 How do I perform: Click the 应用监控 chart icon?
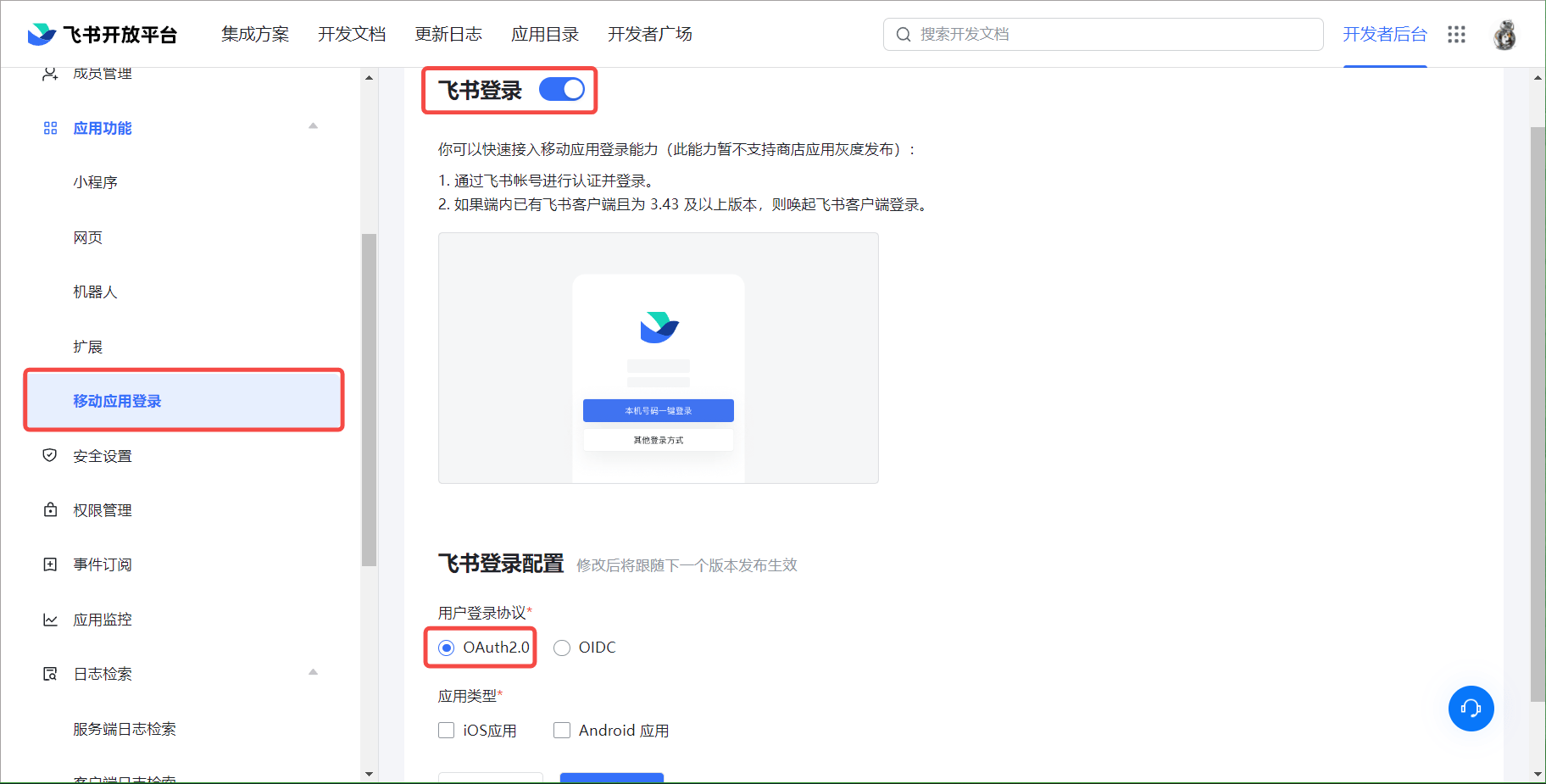(x=50, y=620)
